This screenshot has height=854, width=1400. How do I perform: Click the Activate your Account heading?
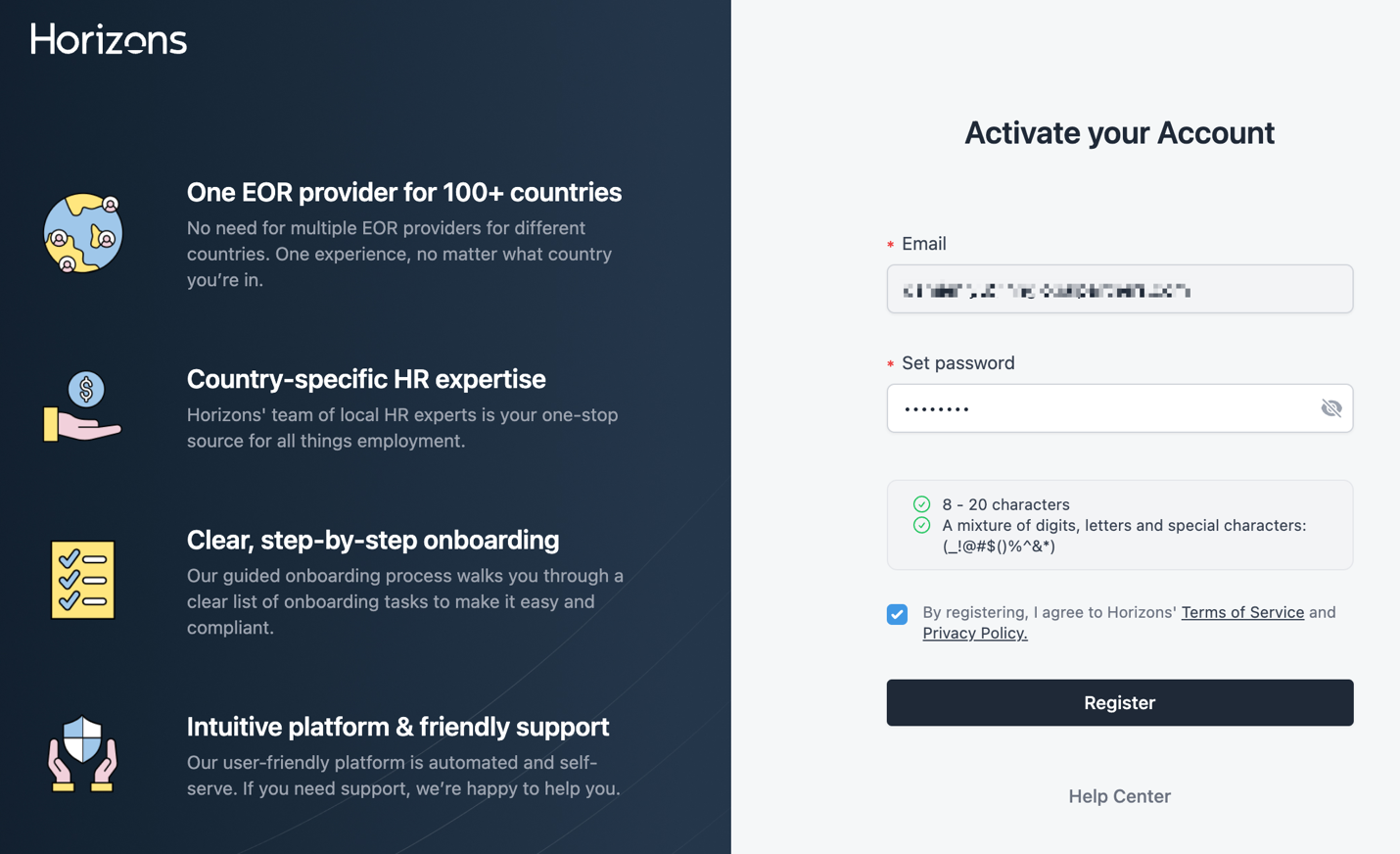1119,133
